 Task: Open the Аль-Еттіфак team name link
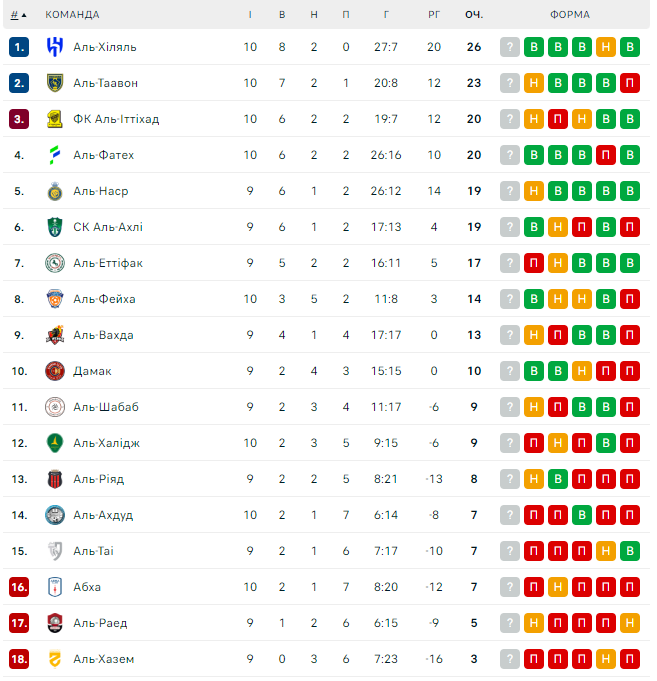coord(108,263)
